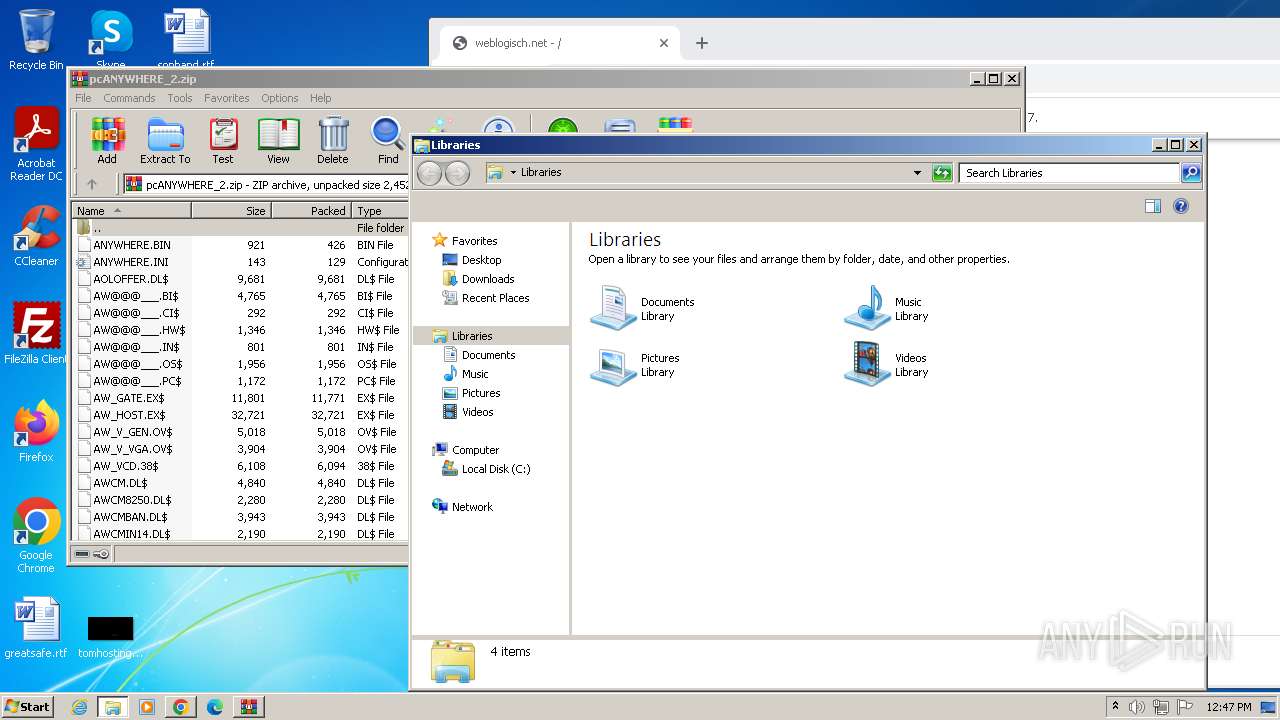Select Desktop under Favorites
This screenshot has width=1280, height=720.
[x=482, y=260]
